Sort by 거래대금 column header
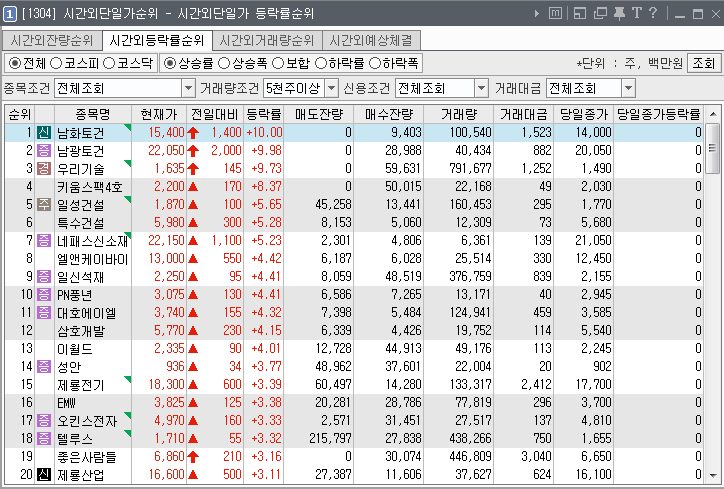The image size is (724, 489). click(x=524, y=114)
